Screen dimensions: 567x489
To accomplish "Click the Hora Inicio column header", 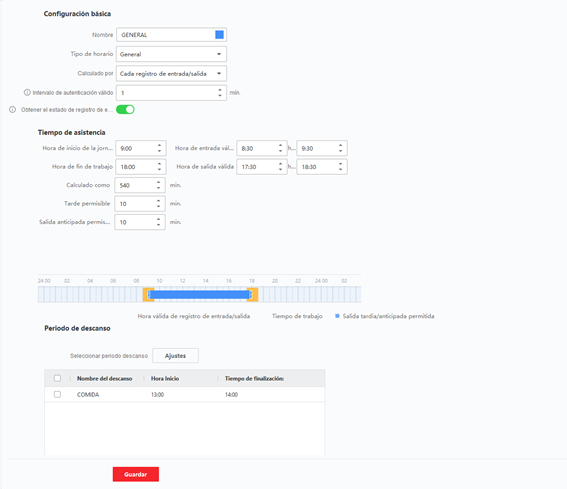I will pyautogui.click(x=165, y=378).
